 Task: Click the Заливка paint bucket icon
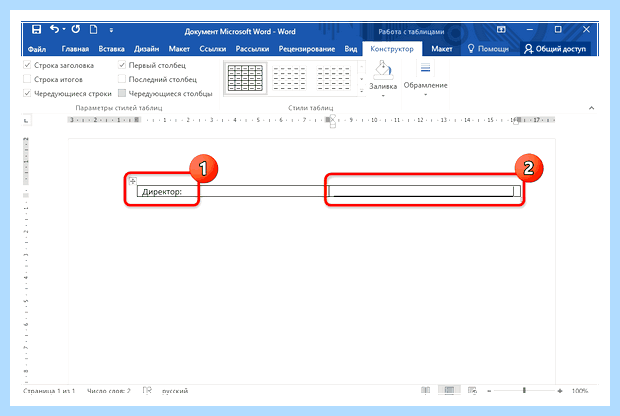click(383, 70)
